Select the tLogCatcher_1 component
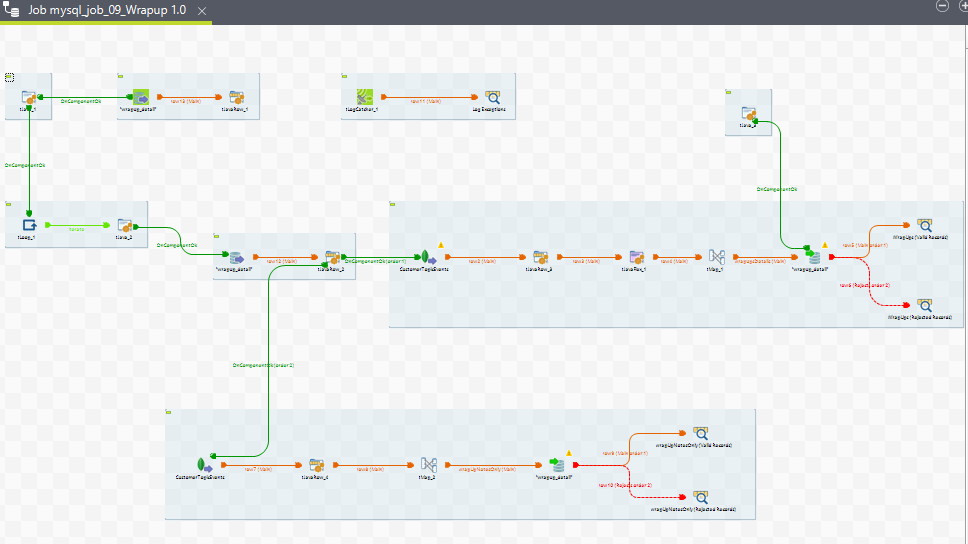The height and width of the screenshot is (544, 968). pos(367,98)
